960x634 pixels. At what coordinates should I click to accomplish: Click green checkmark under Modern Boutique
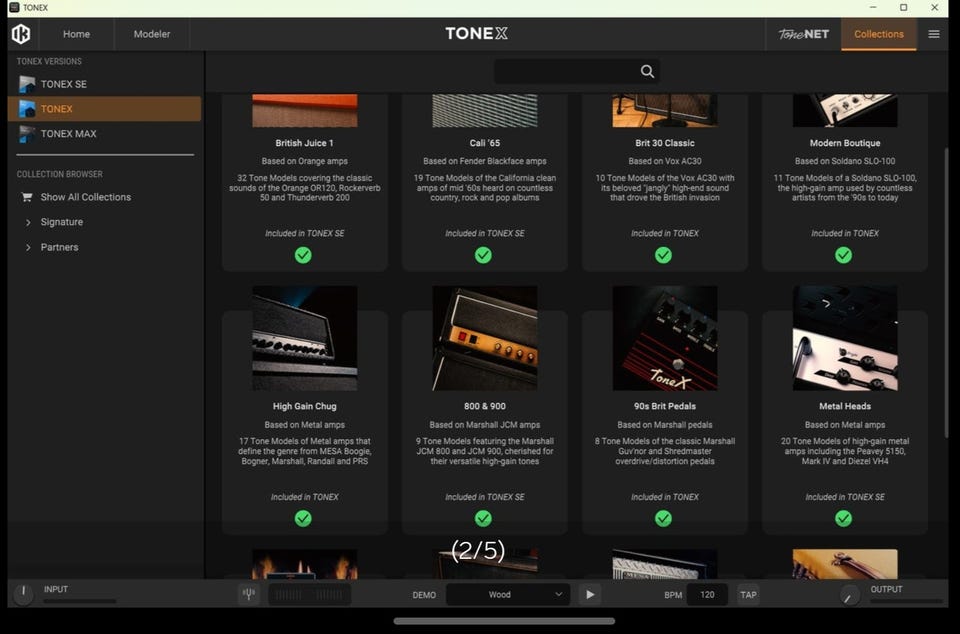click(843, 255)
